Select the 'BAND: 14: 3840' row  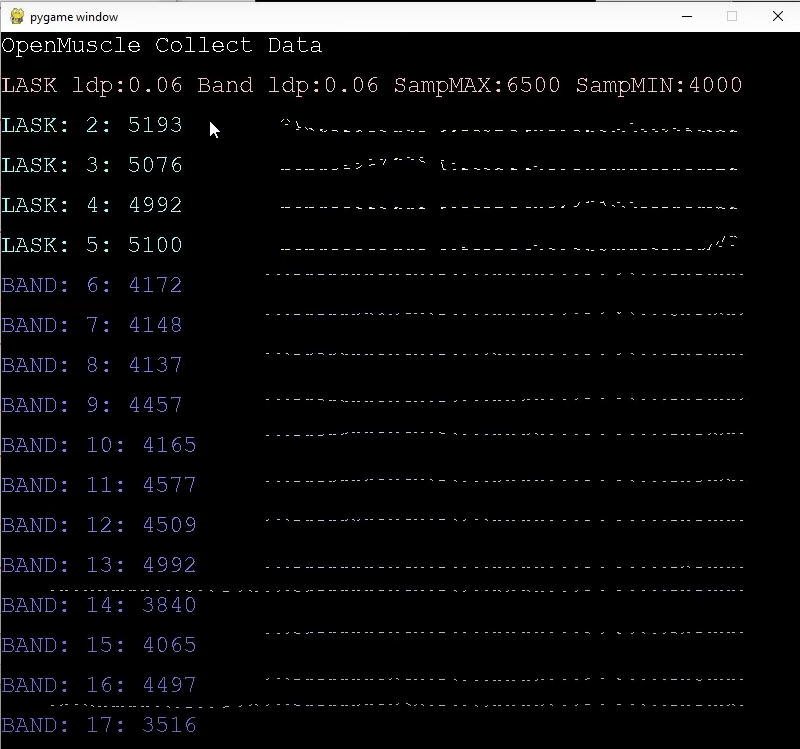99,605
